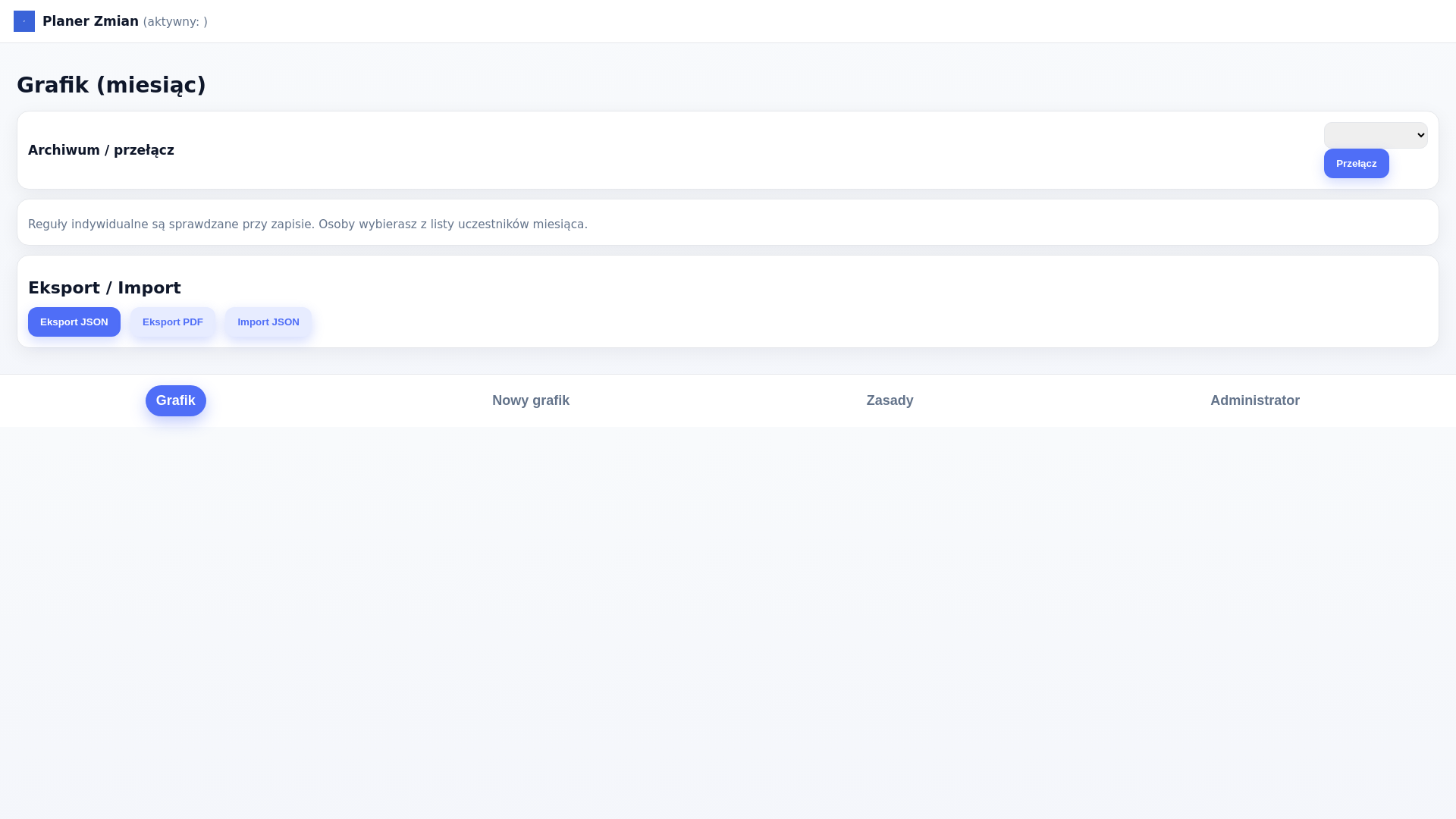Screen dimensions: 1456x819
Task: Click the Eksport PDF button
Action: [x=173, y=322]
